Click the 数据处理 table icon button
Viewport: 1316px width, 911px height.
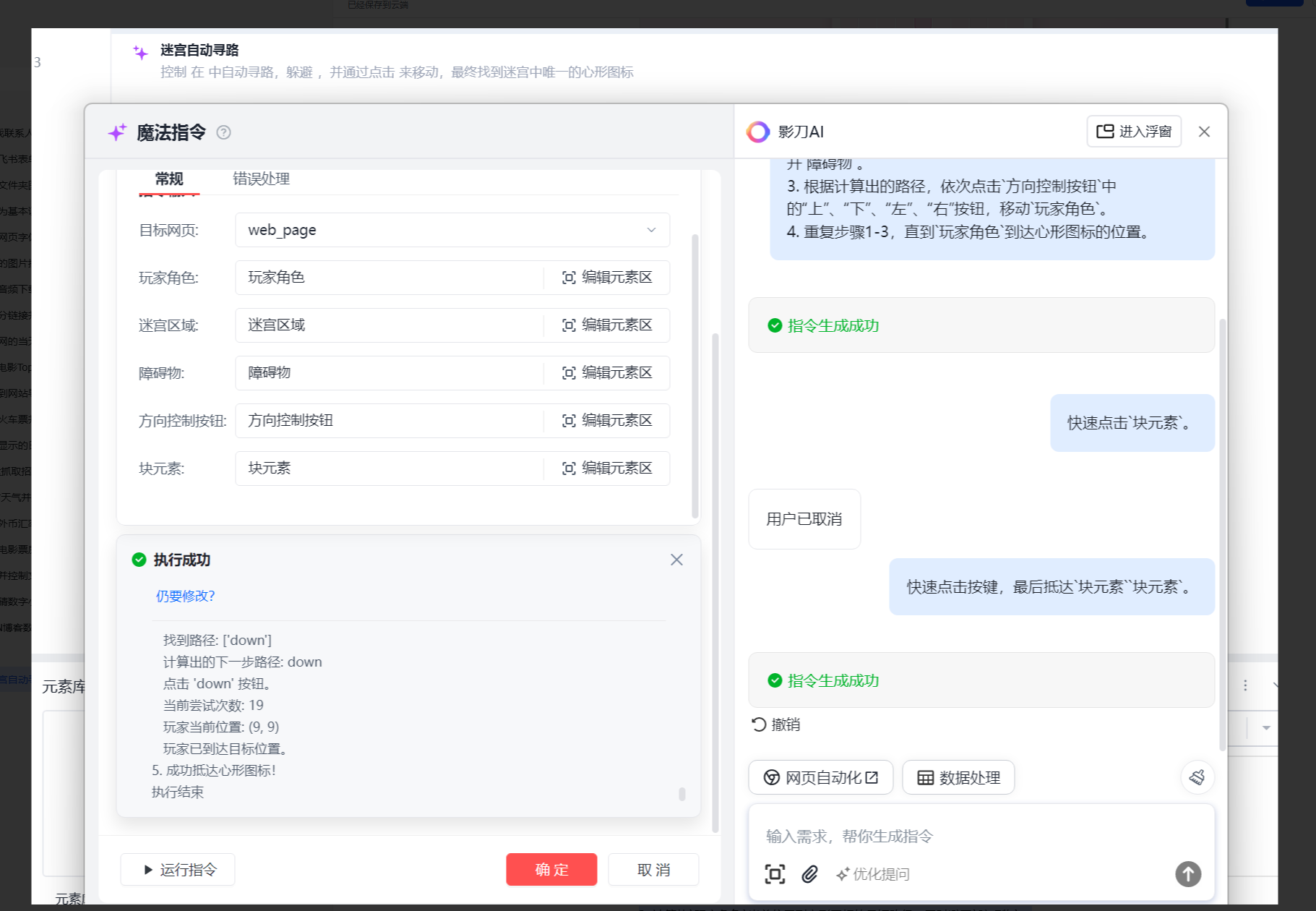pos(959,777)
